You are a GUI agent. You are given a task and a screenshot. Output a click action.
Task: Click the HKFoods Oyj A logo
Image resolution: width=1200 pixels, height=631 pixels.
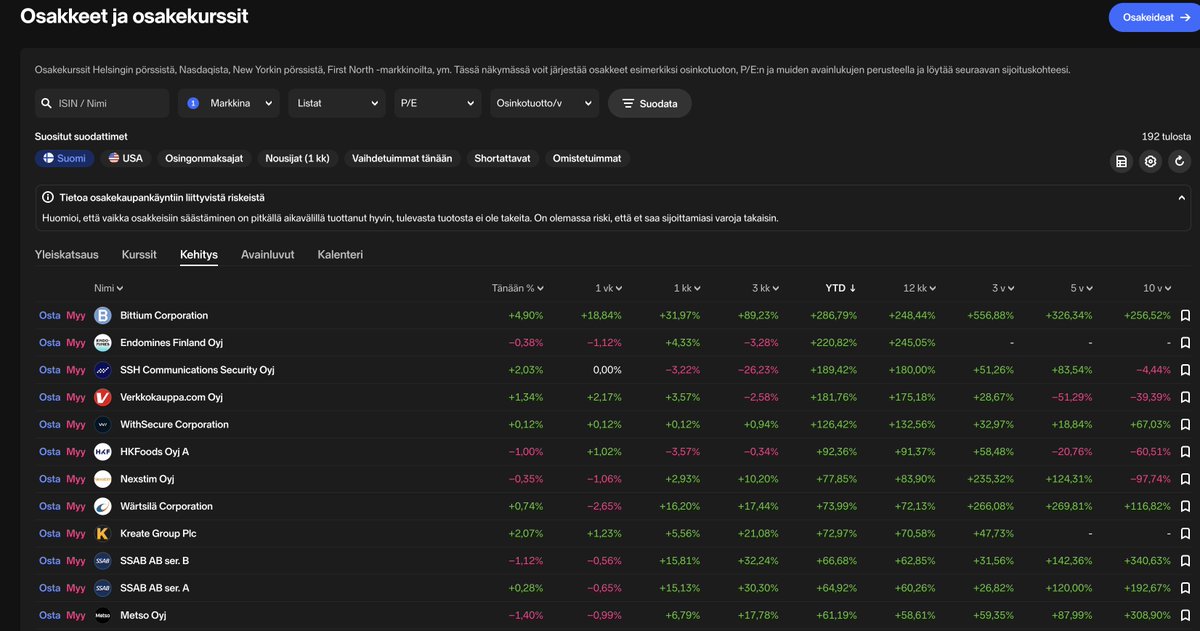102,452
